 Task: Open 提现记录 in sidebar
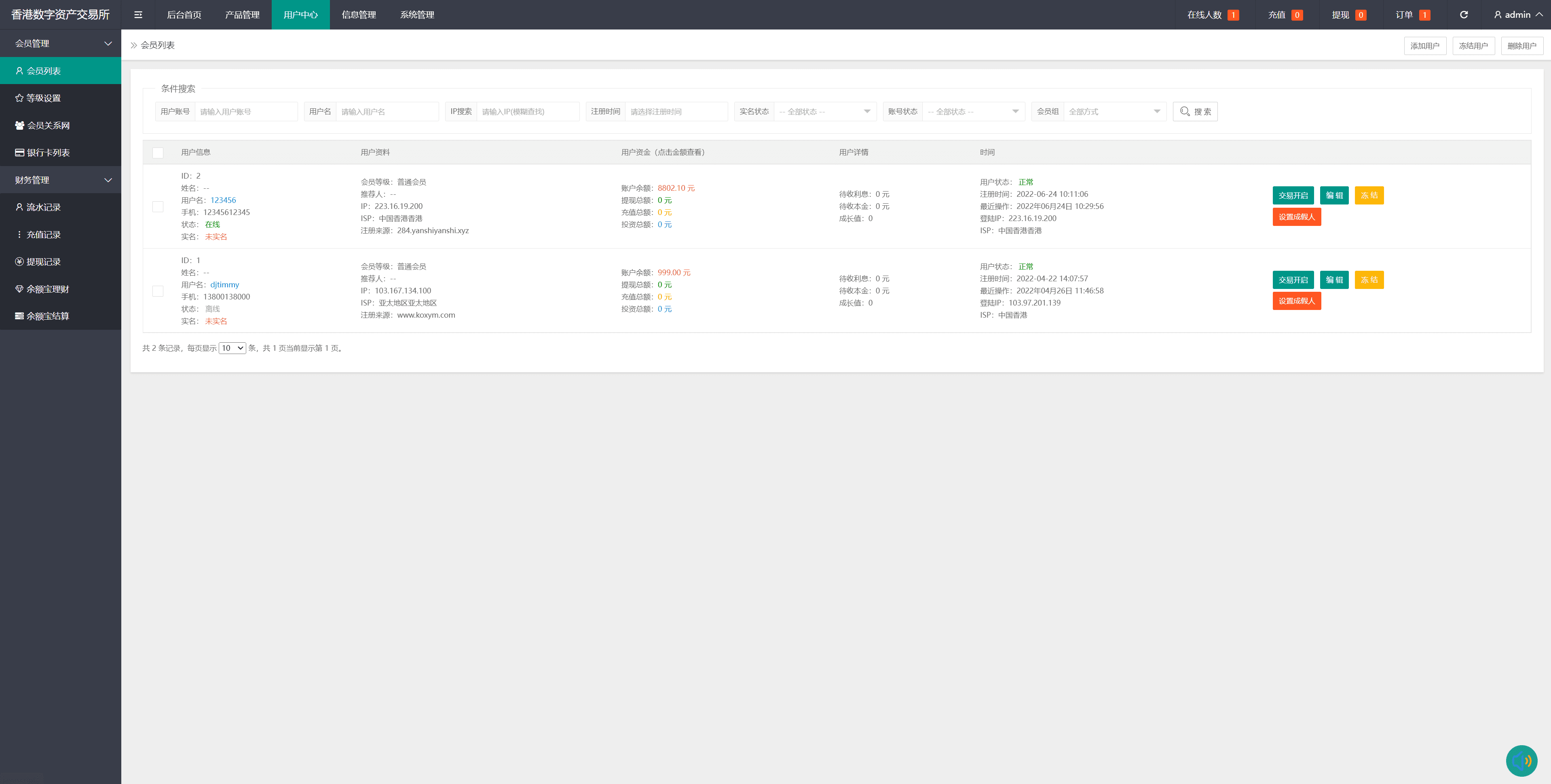[x=43, y=262]
